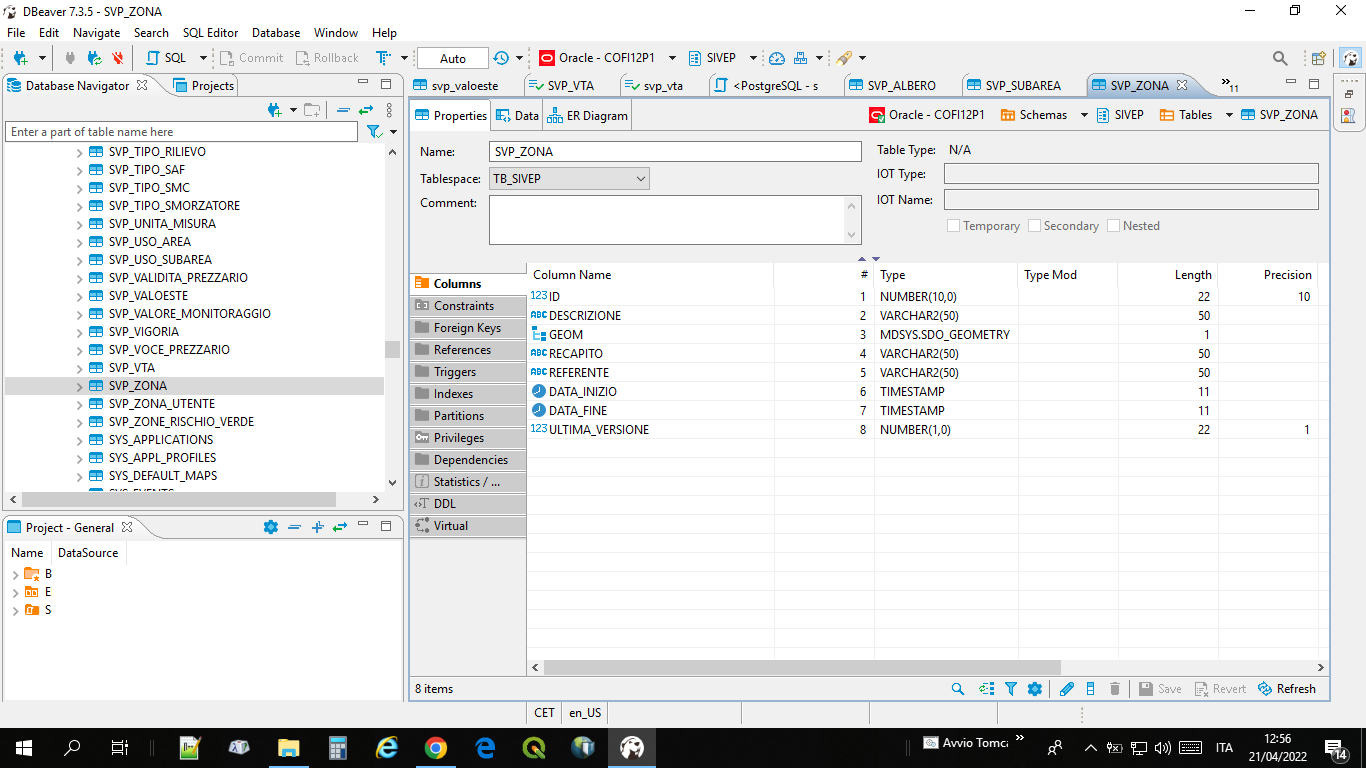Open the Database menu
The image size is (1366, 768).
(x=275, y=32)
